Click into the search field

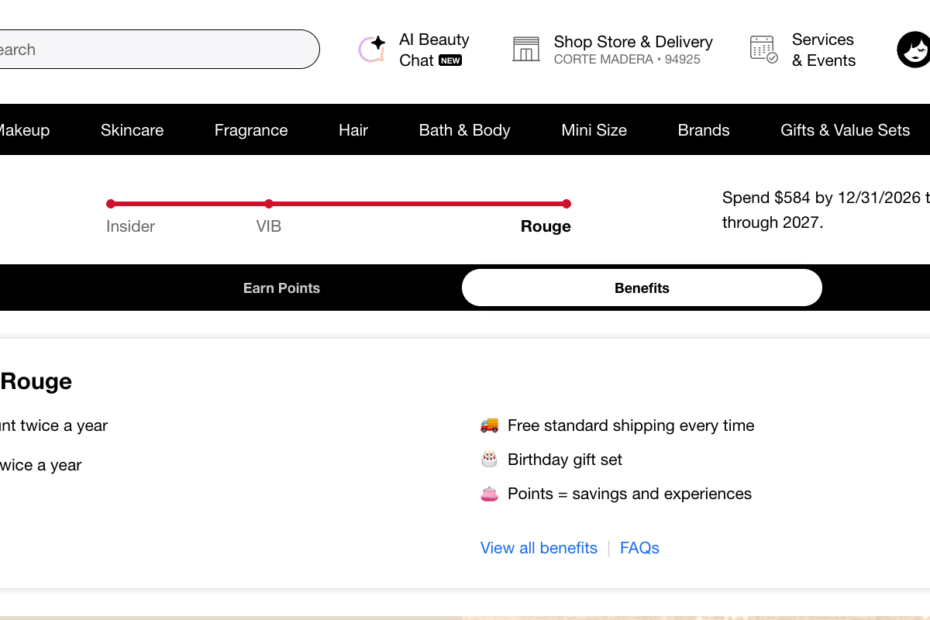[x=157, y=49]
